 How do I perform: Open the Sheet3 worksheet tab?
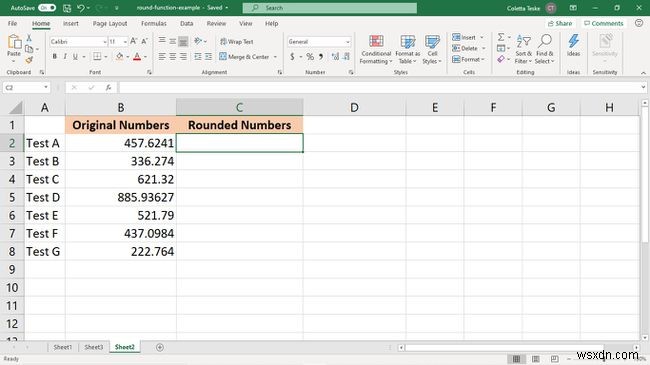tap(94, 347)
